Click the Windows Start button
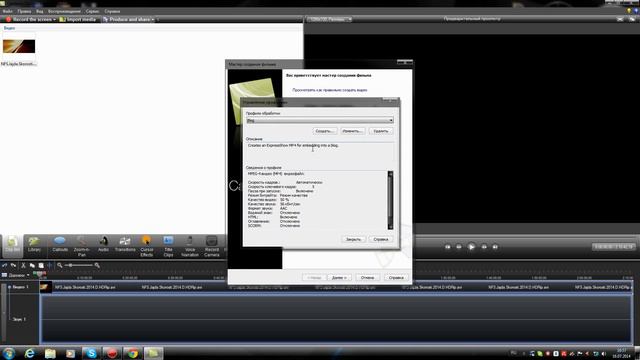This screenshot has height=360, width=640. coord(9,353)
